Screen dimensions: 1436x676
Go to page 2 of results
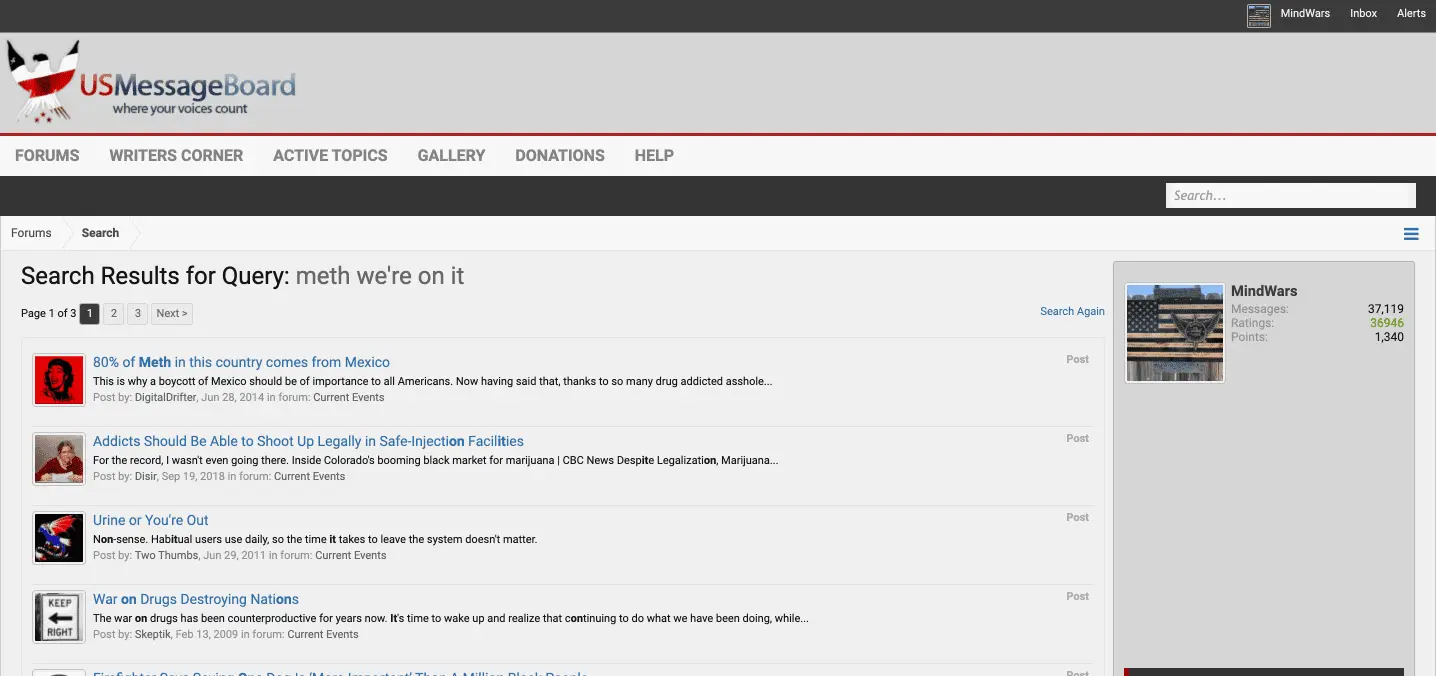tap(114, 313)
